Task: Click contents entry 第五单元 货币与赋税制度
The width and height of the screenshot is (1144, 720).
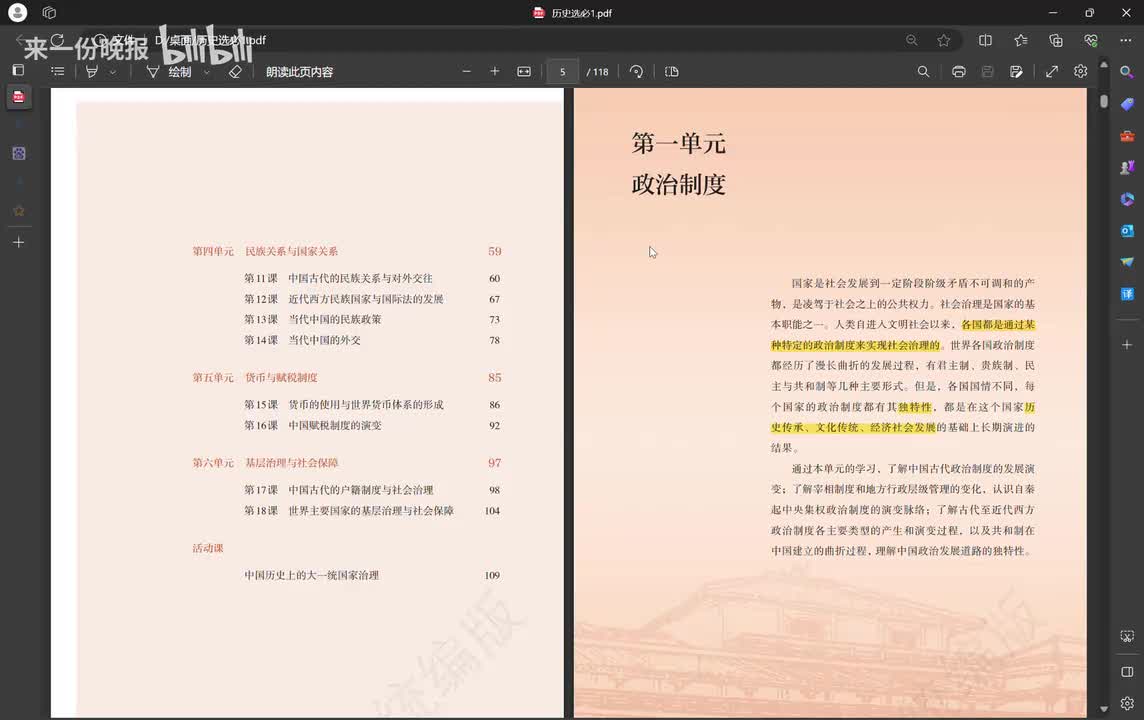Action: tap(347, 377)
